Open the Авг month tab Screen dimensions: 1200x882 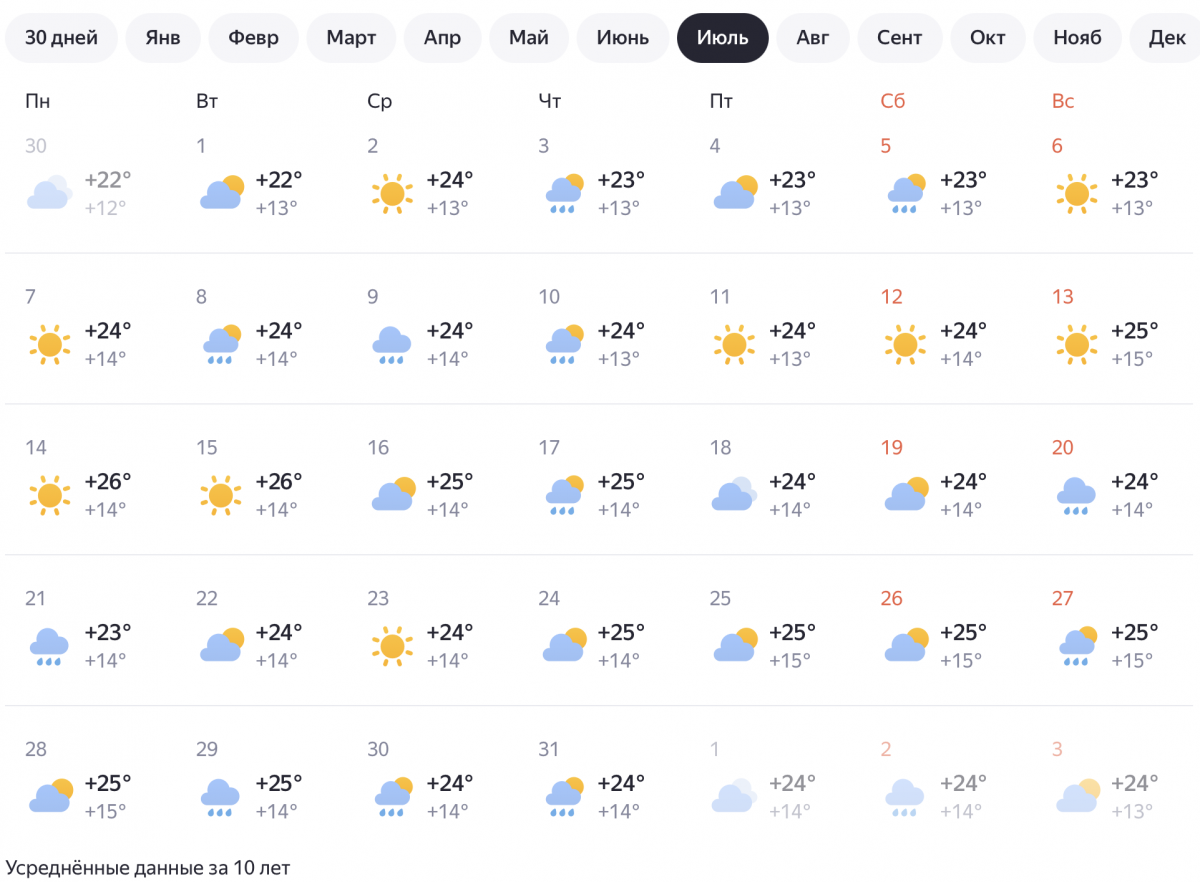812,38
